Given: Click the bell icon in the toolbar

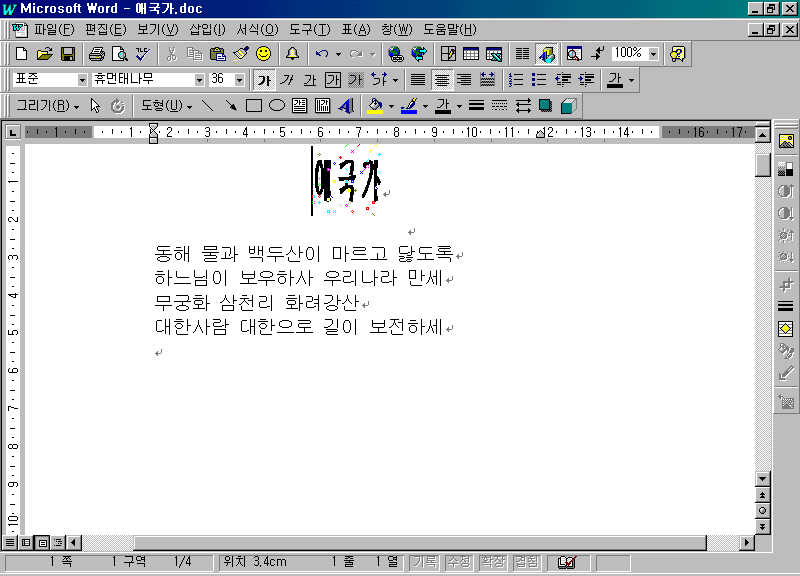Looking at the screenshot, I should [x=292, y=54].
